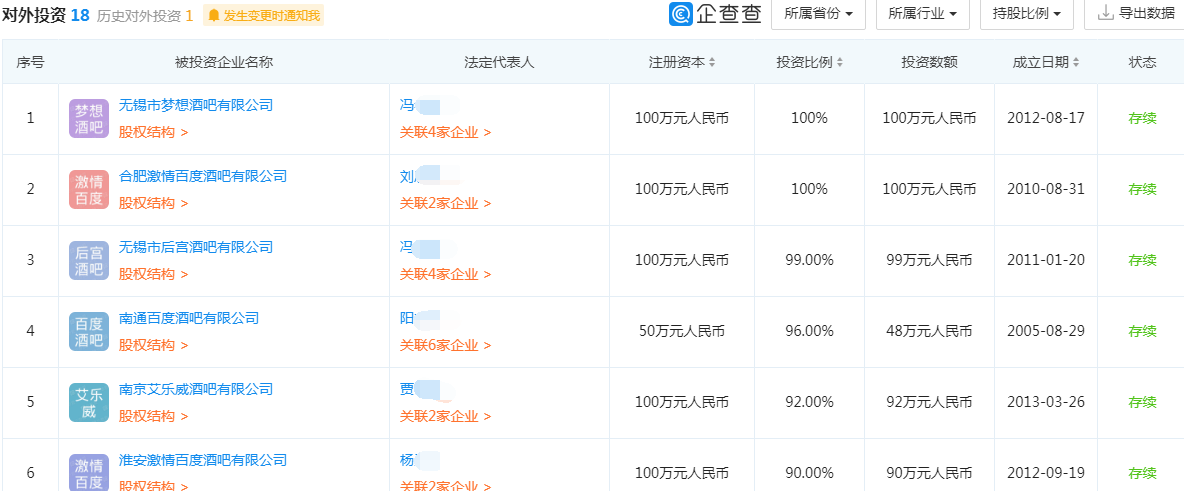Open 无锡市梦想酒吧有限公司 company link
The image size is (1184, 491).
196,105
